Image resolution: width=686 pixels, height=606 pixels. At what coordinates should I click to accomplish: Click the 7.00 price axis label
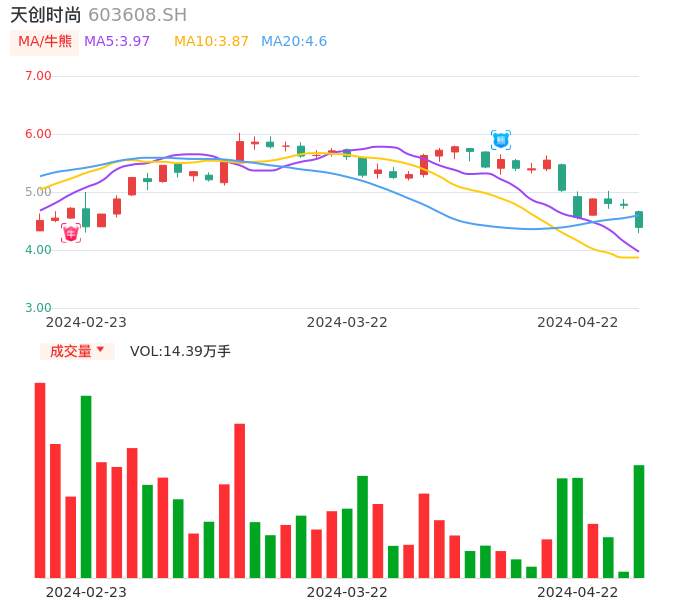(38, 76)
